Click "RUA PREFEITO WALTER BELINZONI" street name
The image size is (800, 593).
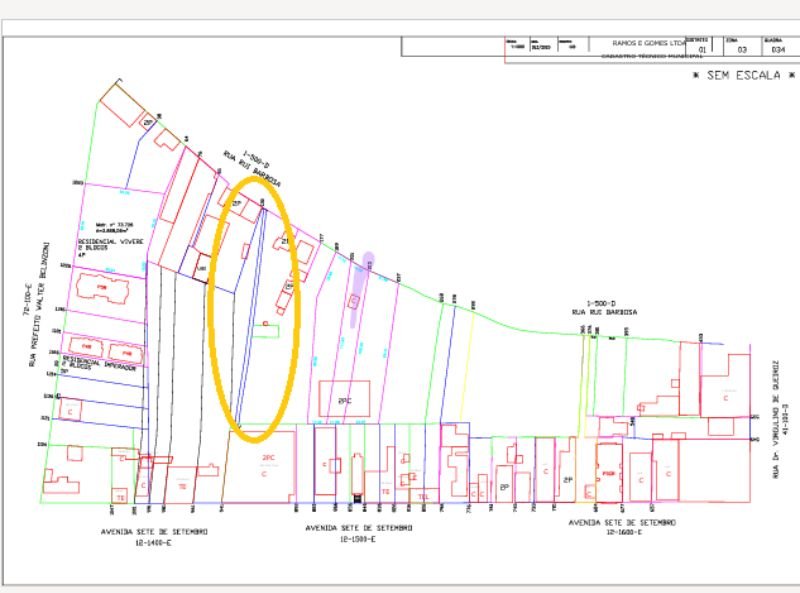[39, 304]
